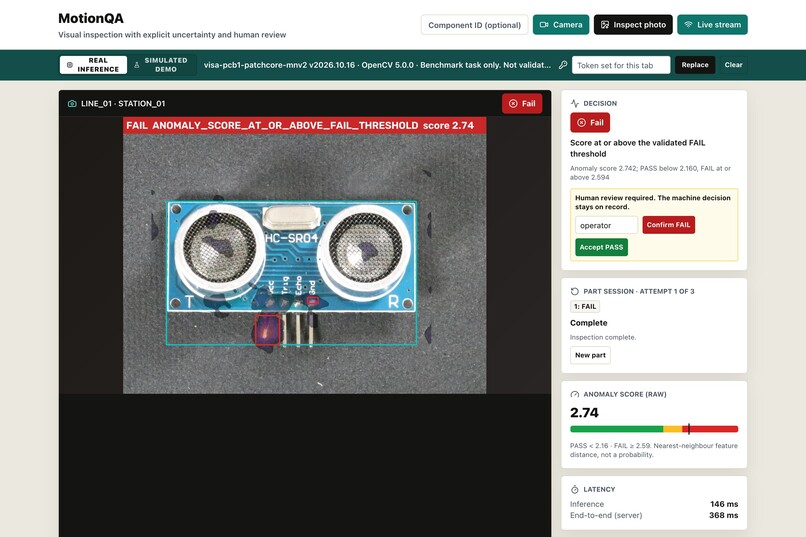Click the LINE_01 · STATION_01 label
Image resolution: width=806 pixels, height=537 pixels.
point(123,103)
